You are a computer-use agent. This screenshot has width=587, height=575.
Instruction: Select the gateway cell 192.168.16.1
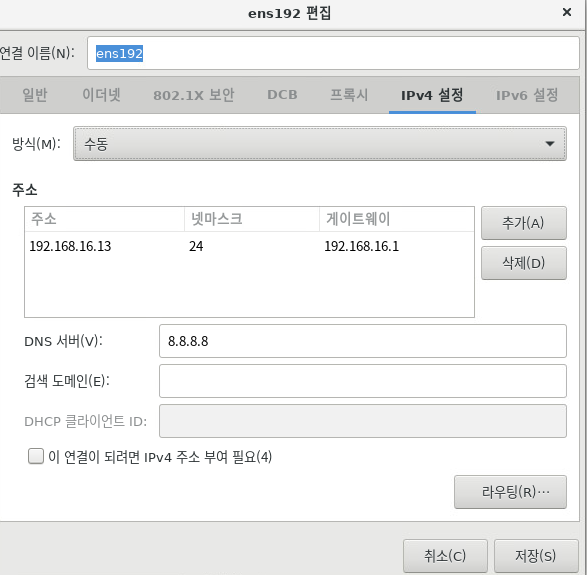point(362,246)
